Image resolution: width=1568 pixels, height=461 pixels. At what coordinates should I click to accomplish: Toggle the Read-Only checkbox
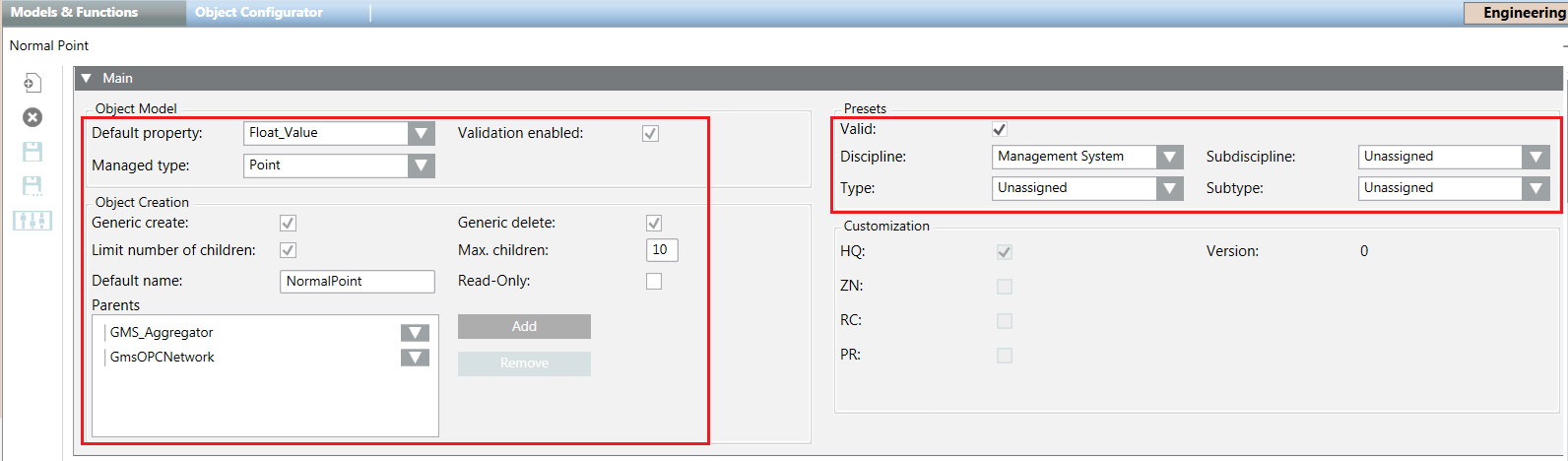click(x=654, y=282)
